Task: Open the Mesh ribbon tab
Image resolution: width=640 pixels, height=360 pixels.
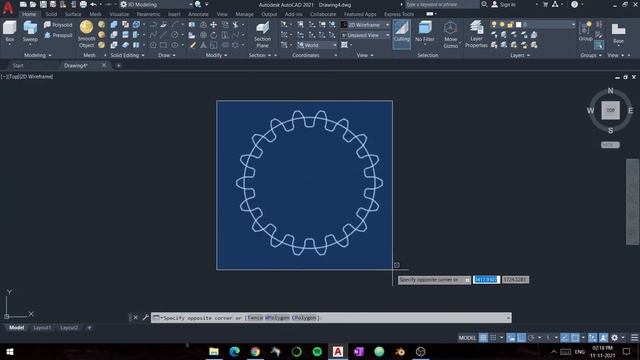Action: click(x=96, y=14)
